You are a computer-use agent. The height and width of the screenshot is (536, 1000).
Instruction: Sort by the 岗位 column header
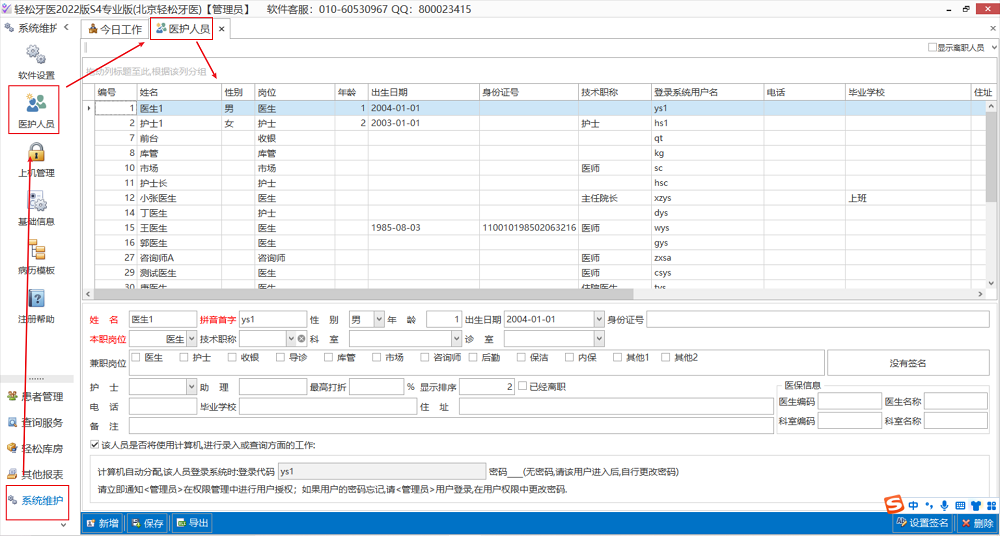pos(294,92)
